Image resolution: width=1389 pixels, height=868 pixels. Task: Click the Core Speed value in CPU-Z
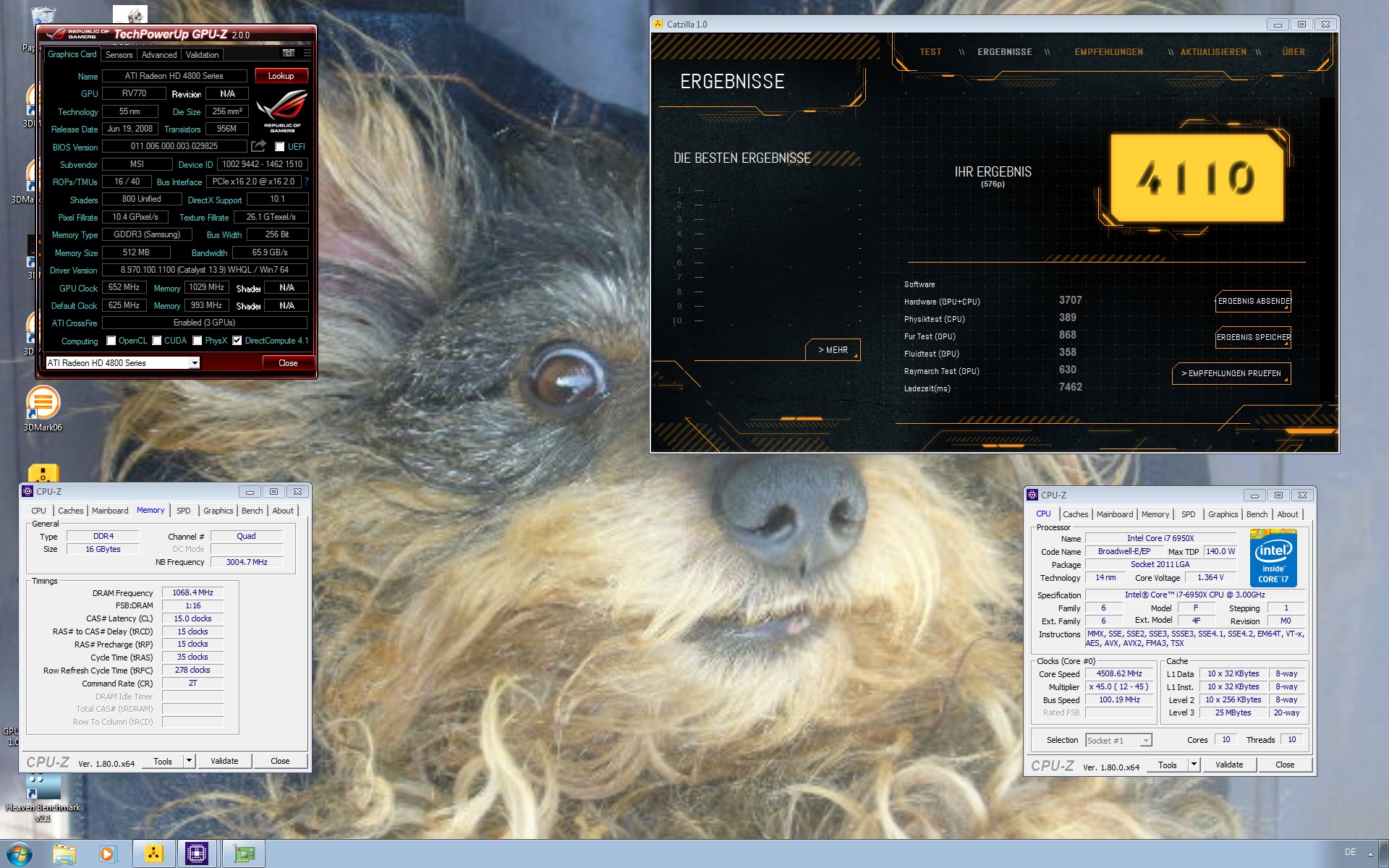pos(1119,673)
